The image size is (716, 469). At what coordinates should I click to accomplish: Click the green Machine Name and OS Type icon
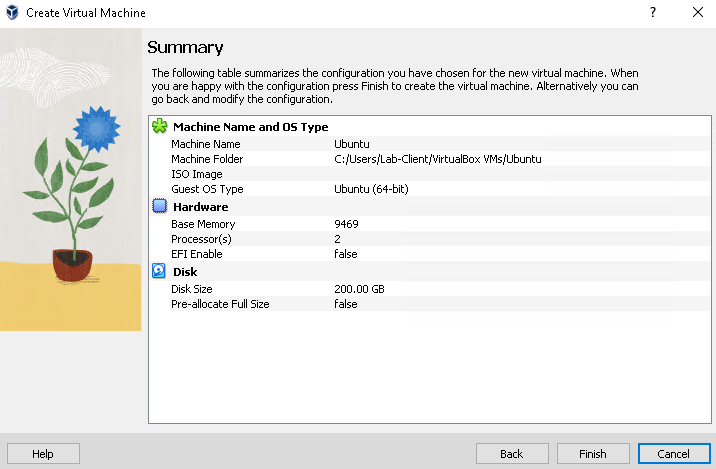click(x=159, y=126)
